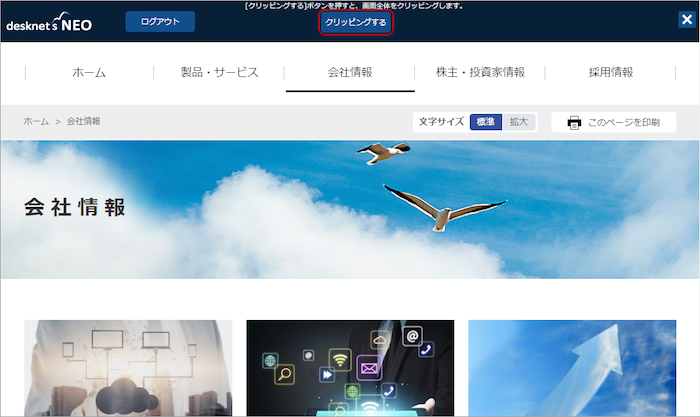Set font size to 標準
The image size is (700, 417).
[486, 122]
